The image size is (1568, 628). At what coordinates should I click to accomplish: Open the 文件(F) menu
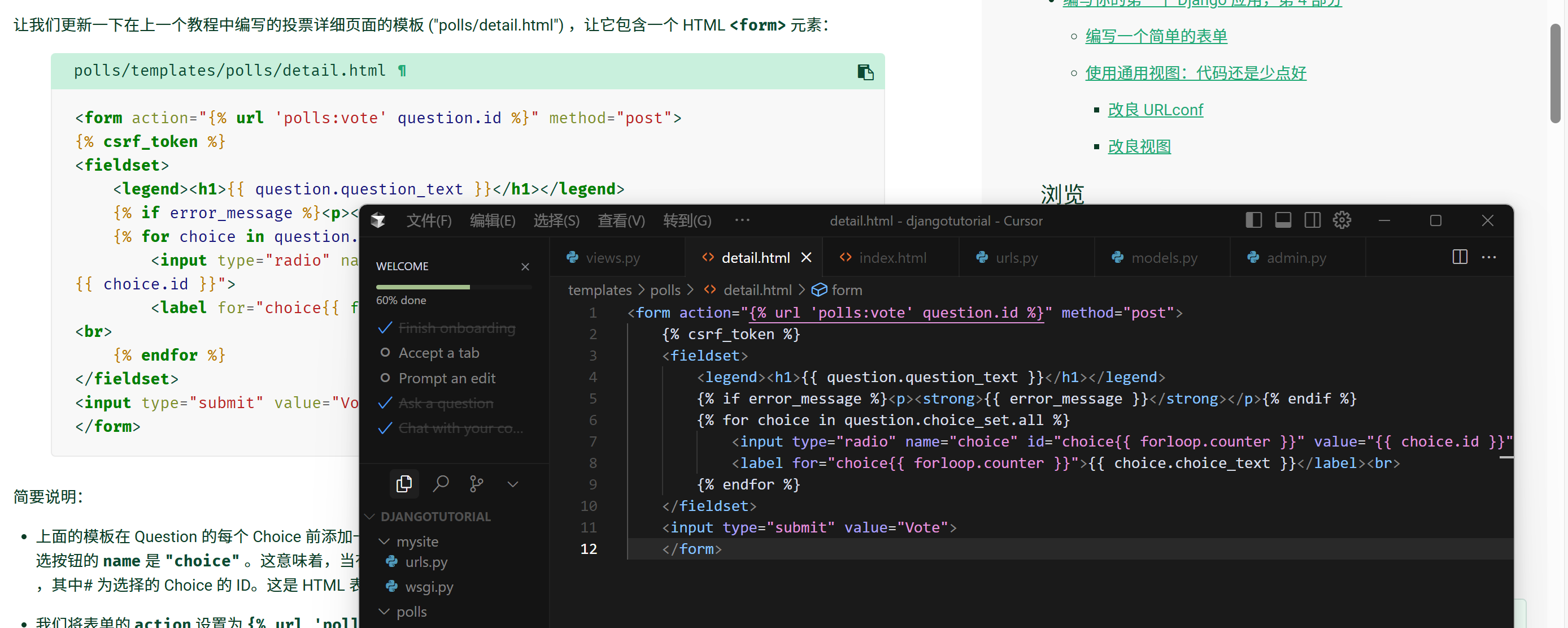click(429, 220)
